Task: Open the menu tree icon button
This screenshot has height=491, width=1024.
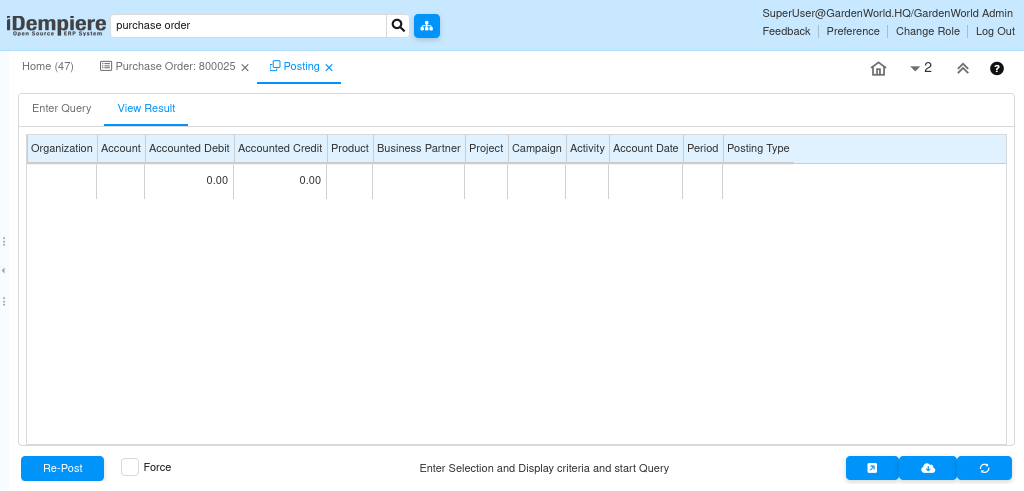Action: click(427, 26)
